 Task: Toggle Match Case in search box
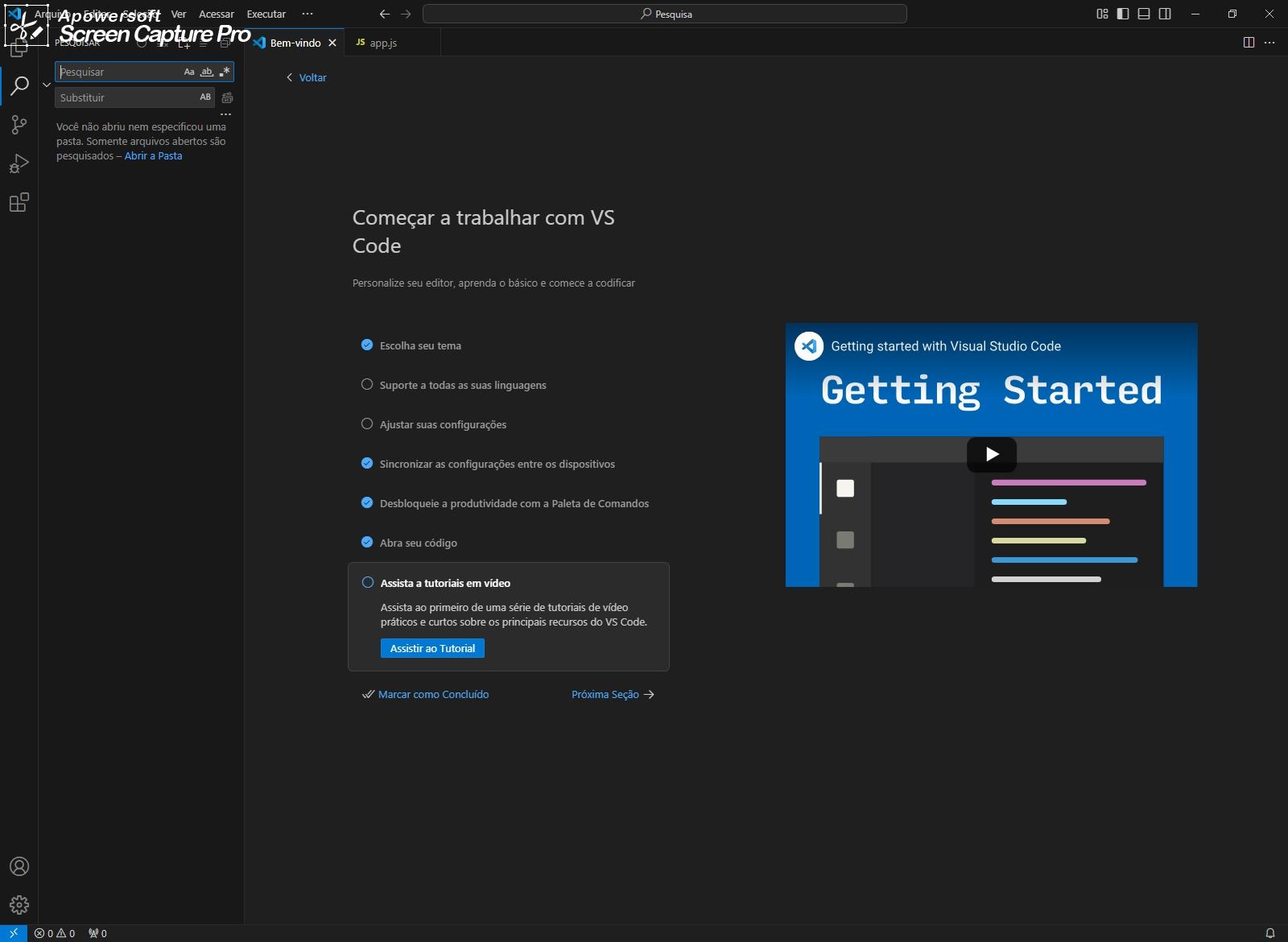tap(189, 72)
